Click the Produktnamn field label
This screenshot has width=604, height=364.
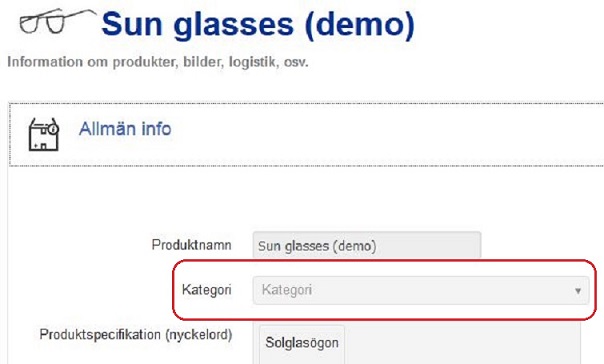pyautogui.click(x=191, y=245)
